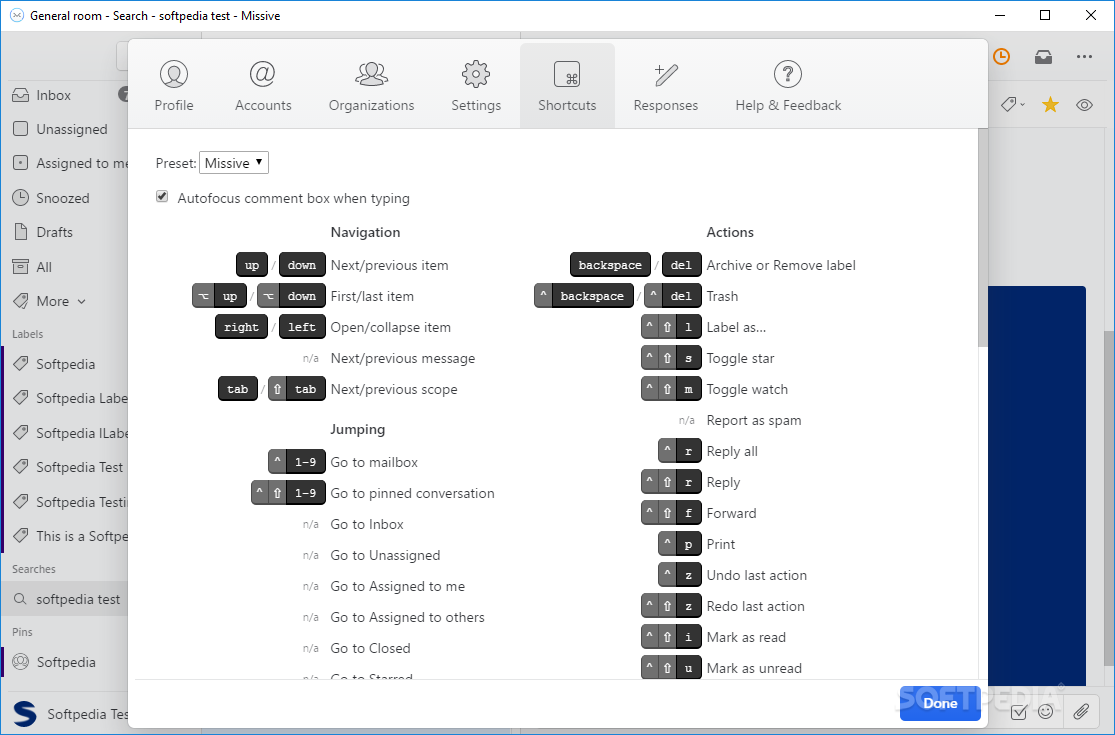Open the 'softpedia test' saved search
This screenshot has width=1115, height=735.
(x=65, y=599)
